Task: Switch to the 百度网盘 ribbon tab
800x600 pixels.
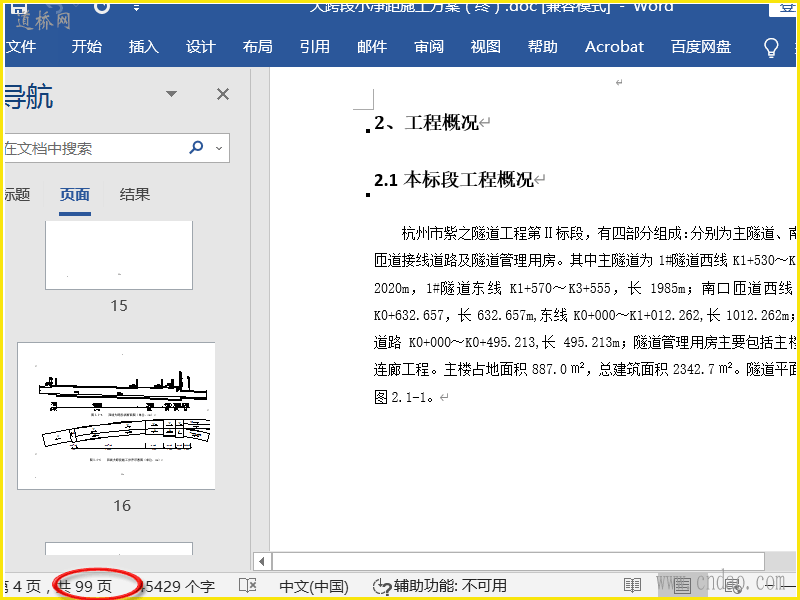Action: [701, 46]
